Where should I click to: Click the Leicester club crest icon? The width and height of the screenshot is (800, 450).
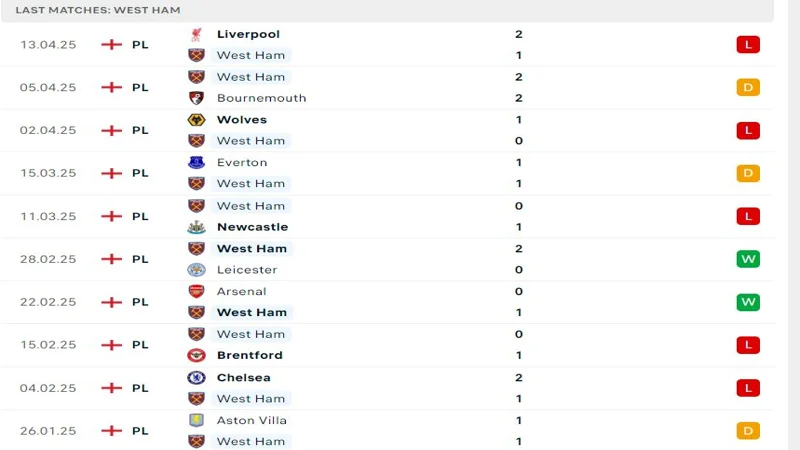(x=196, y=270)
